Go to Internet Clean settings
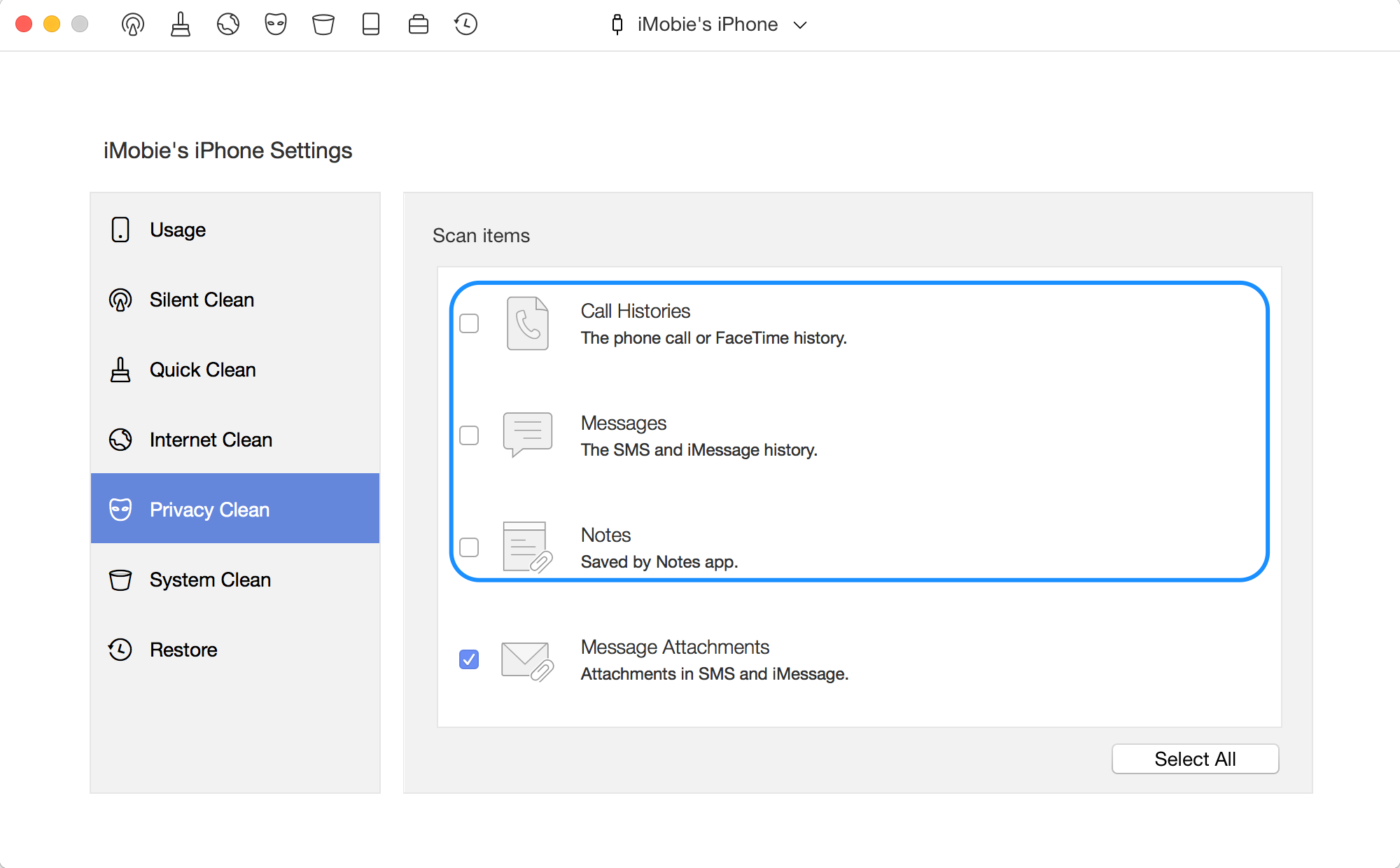This screenshot has height=868, width=1400. (235, 440)
